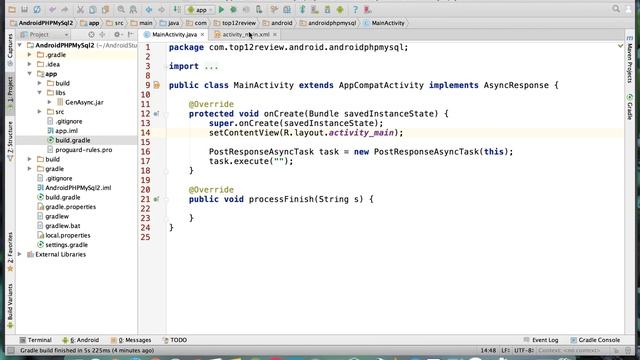Click the project panel settings gear icon

[x=117, y=35]
